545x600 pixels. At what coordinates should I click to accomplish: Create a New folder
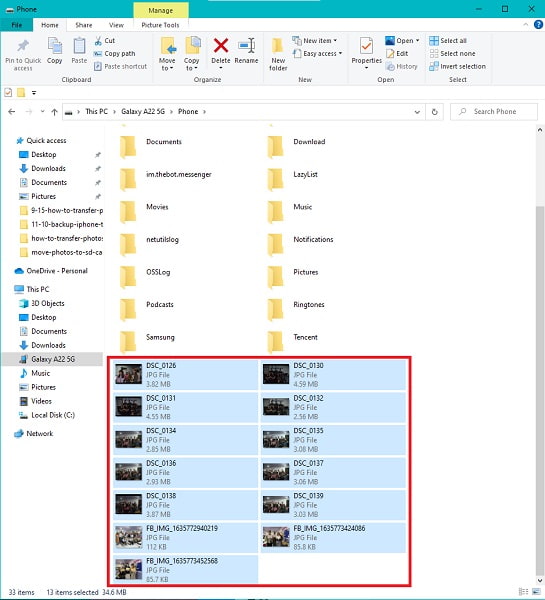278,54
